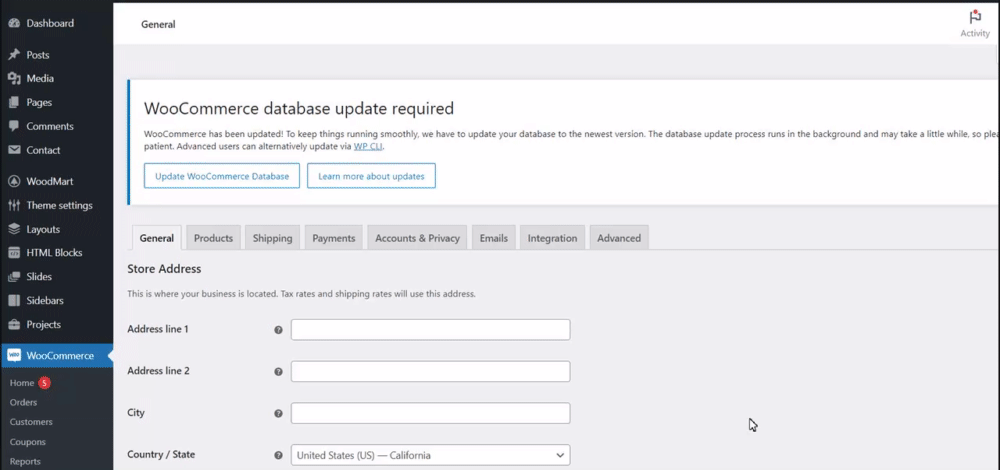Click the Contact envelope icon
Viewport: 1000px width, 470px height.
point(14,151)
